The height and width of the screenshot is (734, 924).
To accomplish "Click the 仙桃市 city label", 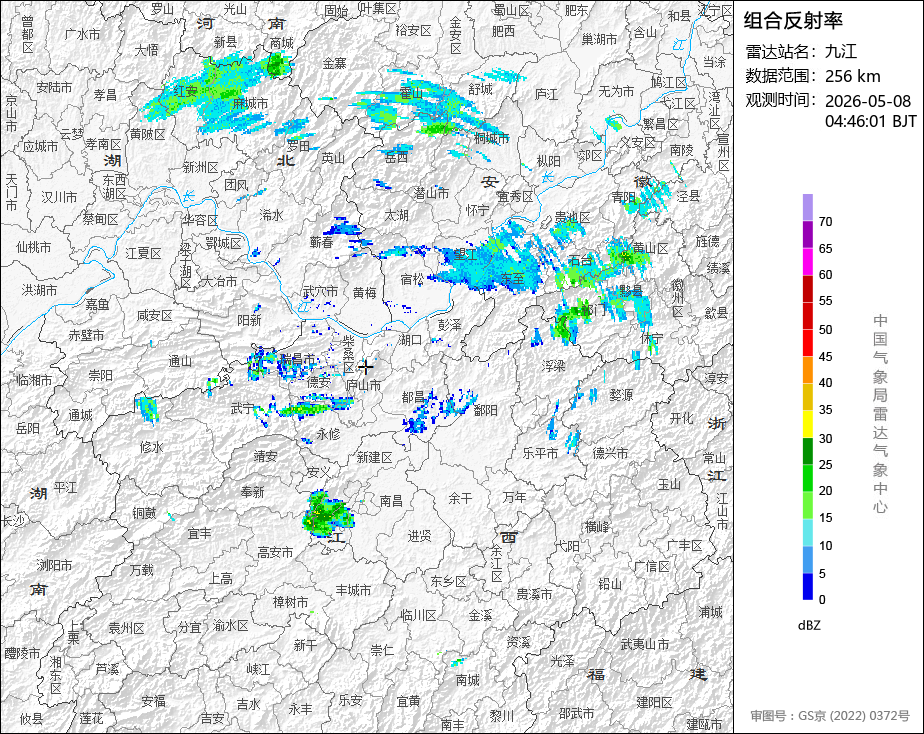I will pos(34,247).
